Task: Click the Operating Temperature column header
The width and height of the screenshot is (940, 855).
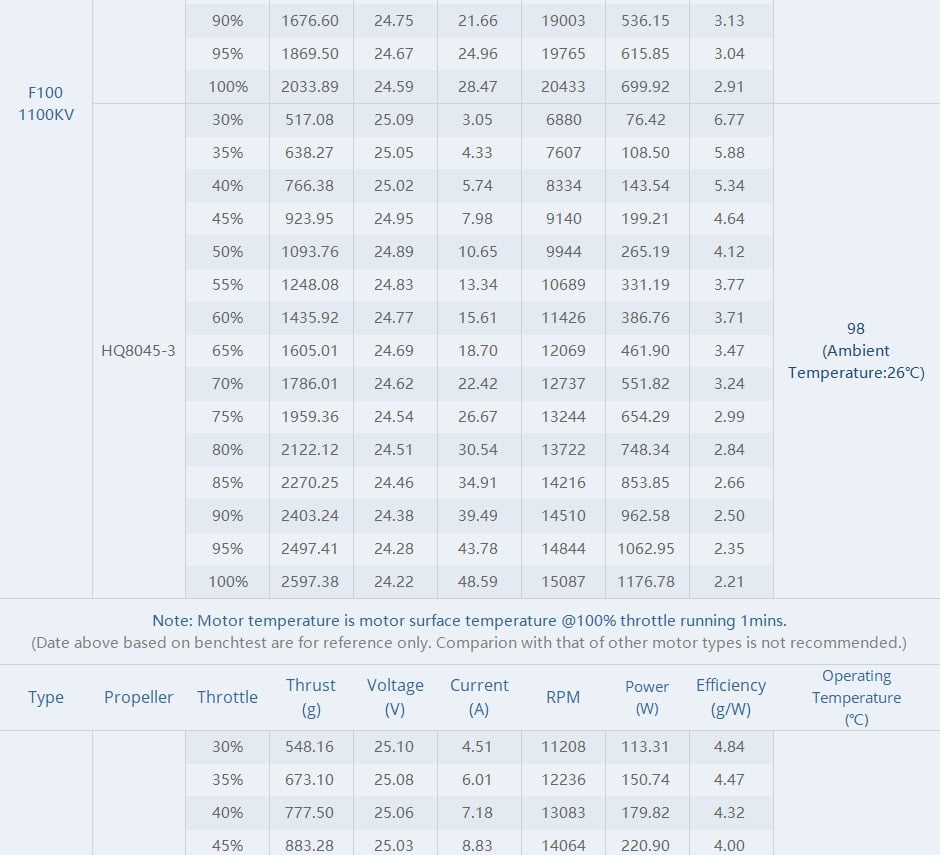Action: [x=856, y=697]
